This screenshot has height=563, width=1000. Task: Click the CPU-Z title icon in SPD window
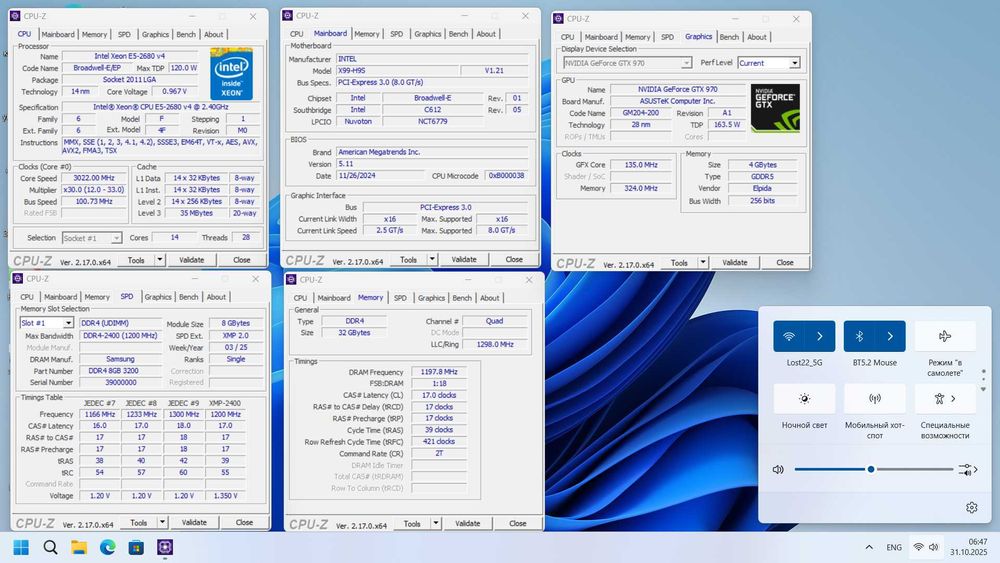click(18, 279)
